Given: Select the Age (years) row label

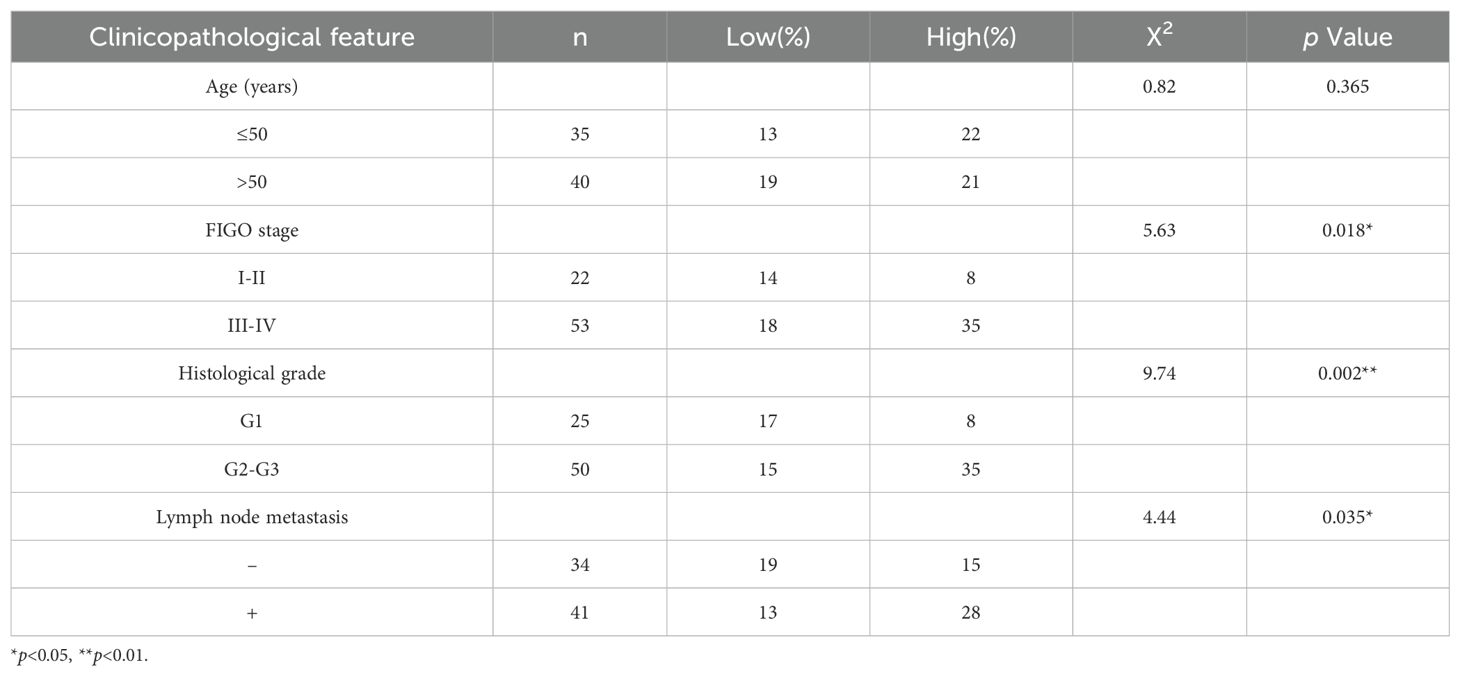Looking at the screenshot, I should [x=251, y=87].
